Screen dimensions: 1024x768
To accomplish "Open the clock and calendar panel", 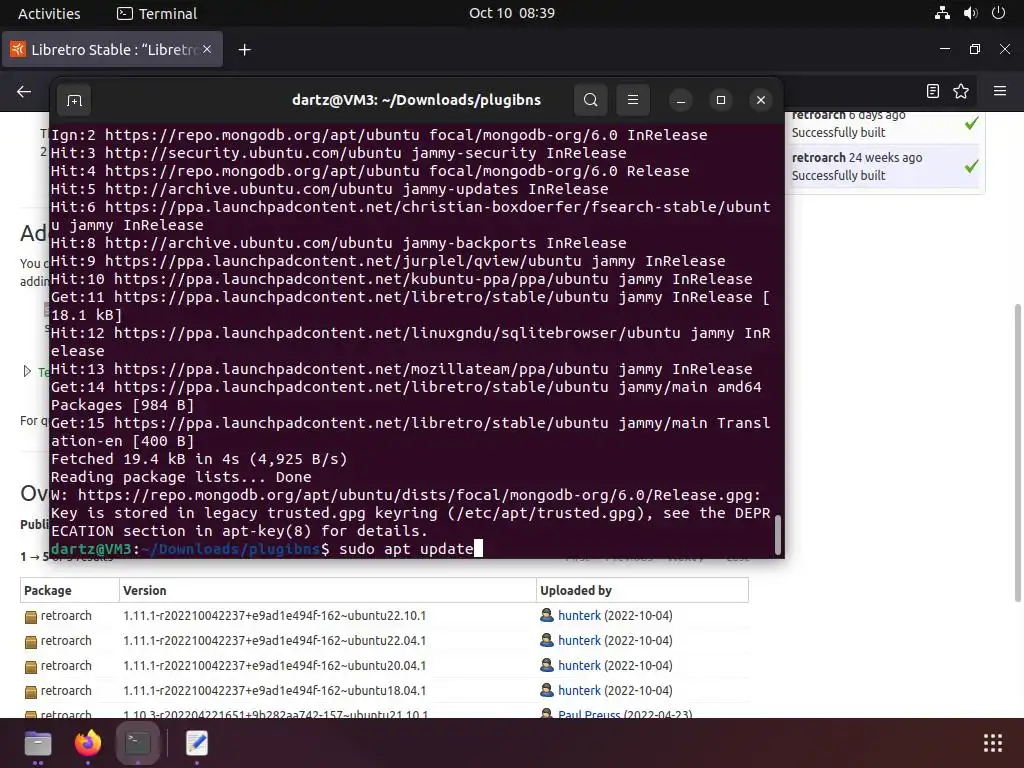I will coord(512,13).
